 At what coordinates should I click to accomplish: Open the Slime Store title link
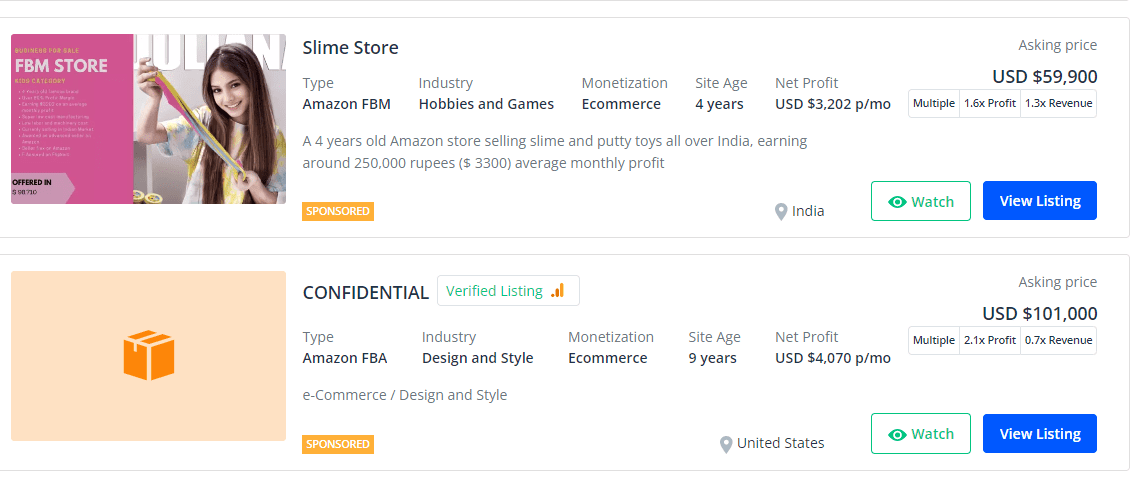pos(350,48)
